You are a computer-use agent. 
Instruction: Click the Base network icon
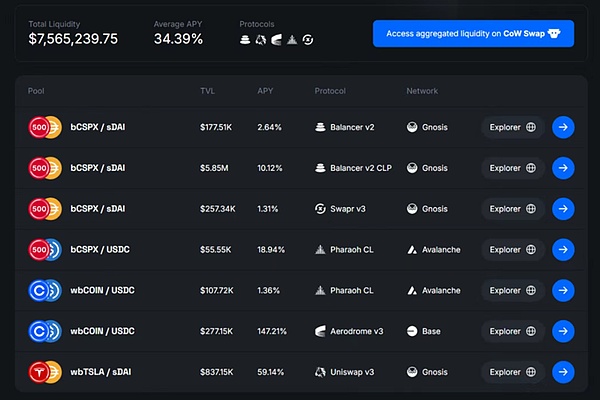412,331
